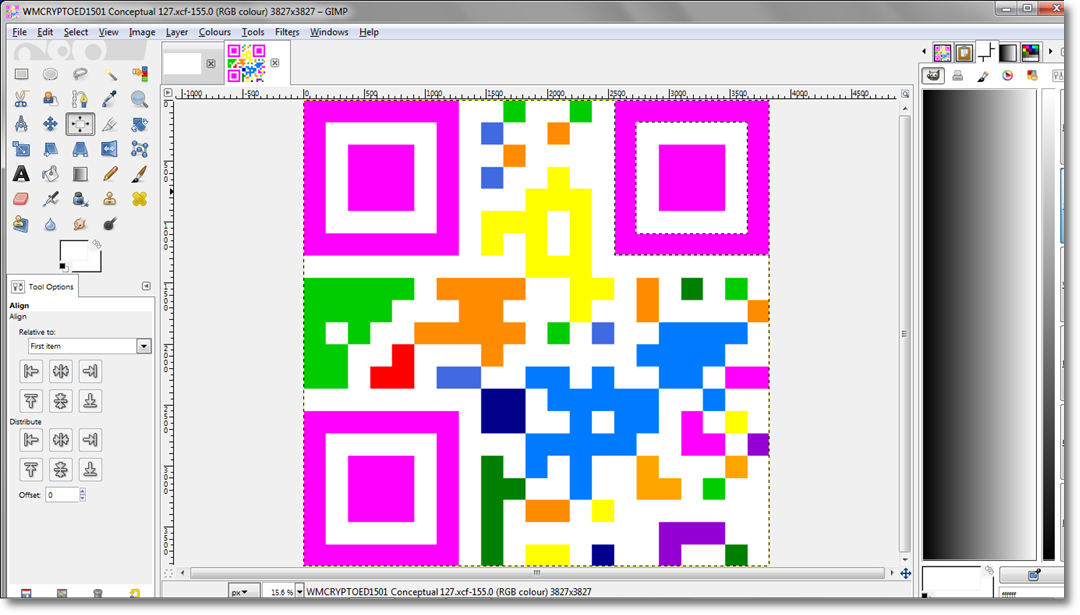Activate the Airbrush tool

click(50, 199)
